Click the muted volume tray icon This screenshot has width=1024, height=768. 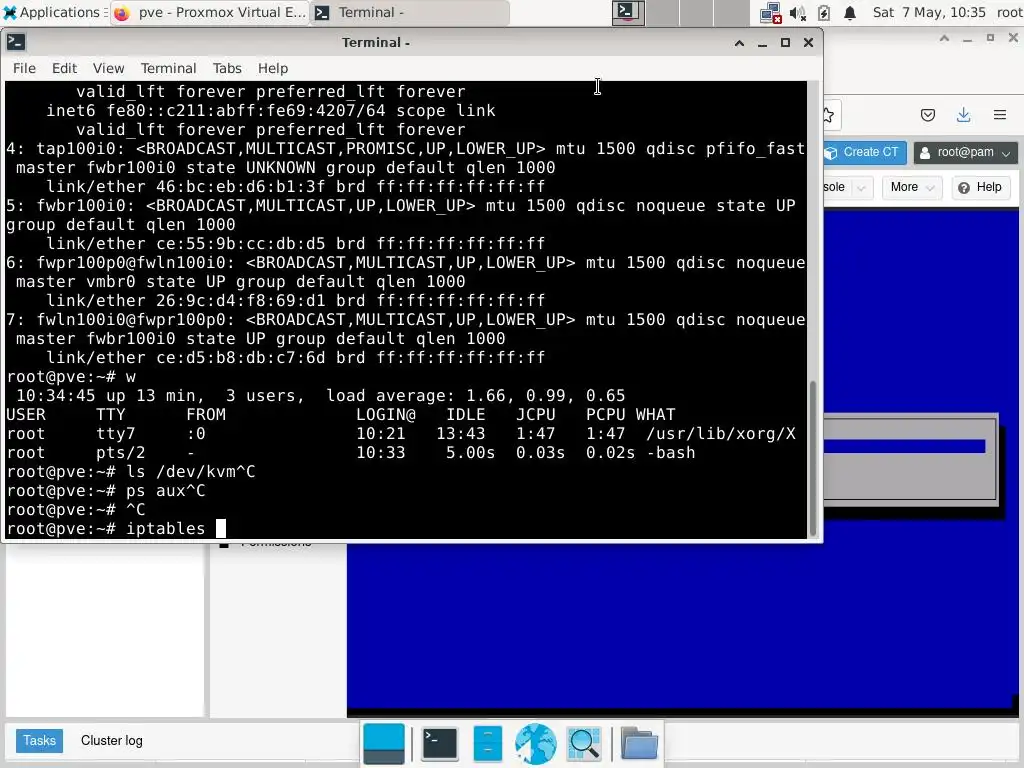pyautogui.click(x=797, y=13)
